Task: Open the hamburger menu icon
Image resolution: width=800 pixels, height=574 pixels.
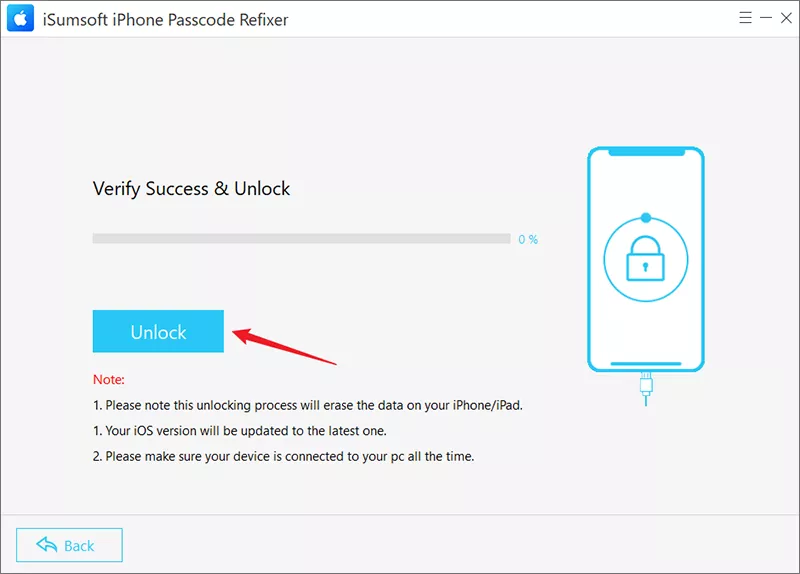Action: (x=745, y=18)
